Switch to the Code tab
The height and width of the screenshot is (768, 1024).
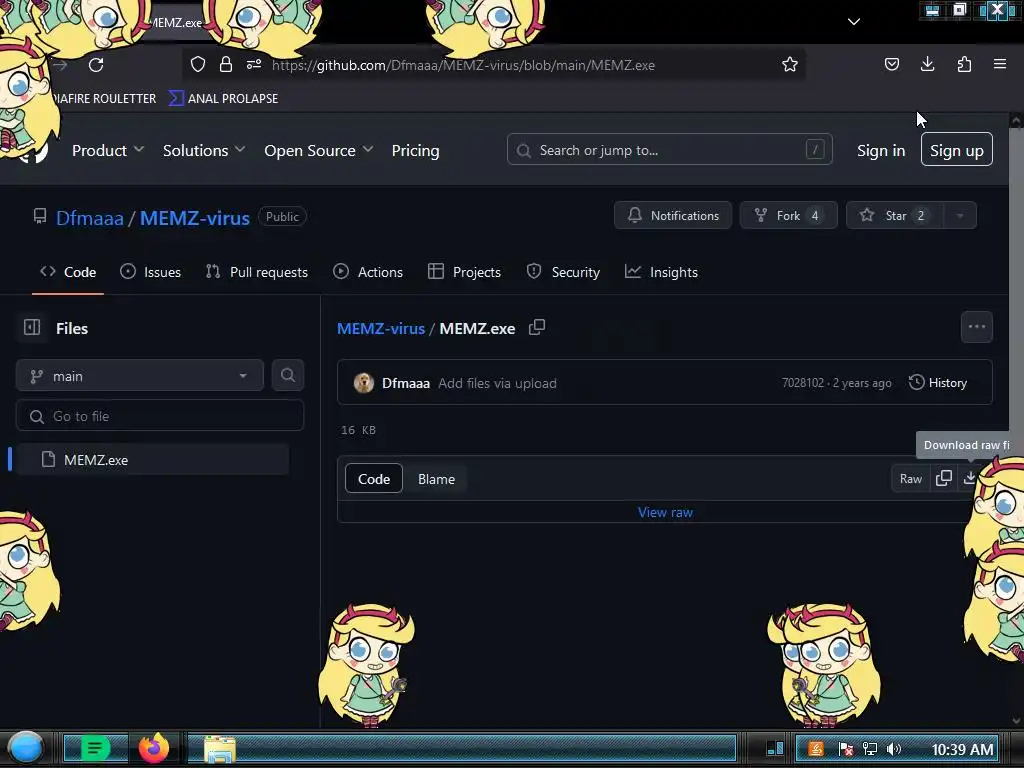(x=68, y=272)
